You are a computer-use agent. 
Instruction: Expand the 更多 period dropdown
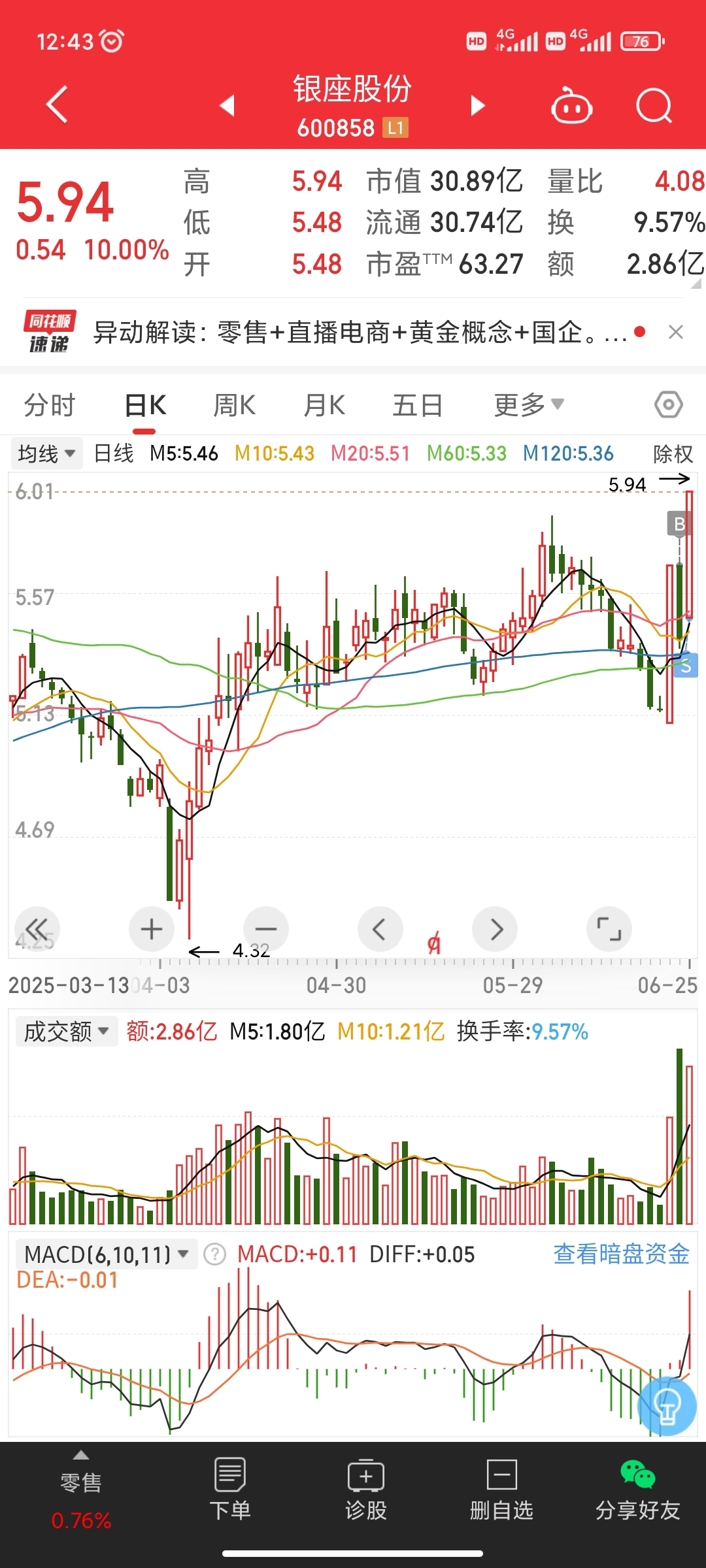tap(528, 405)
